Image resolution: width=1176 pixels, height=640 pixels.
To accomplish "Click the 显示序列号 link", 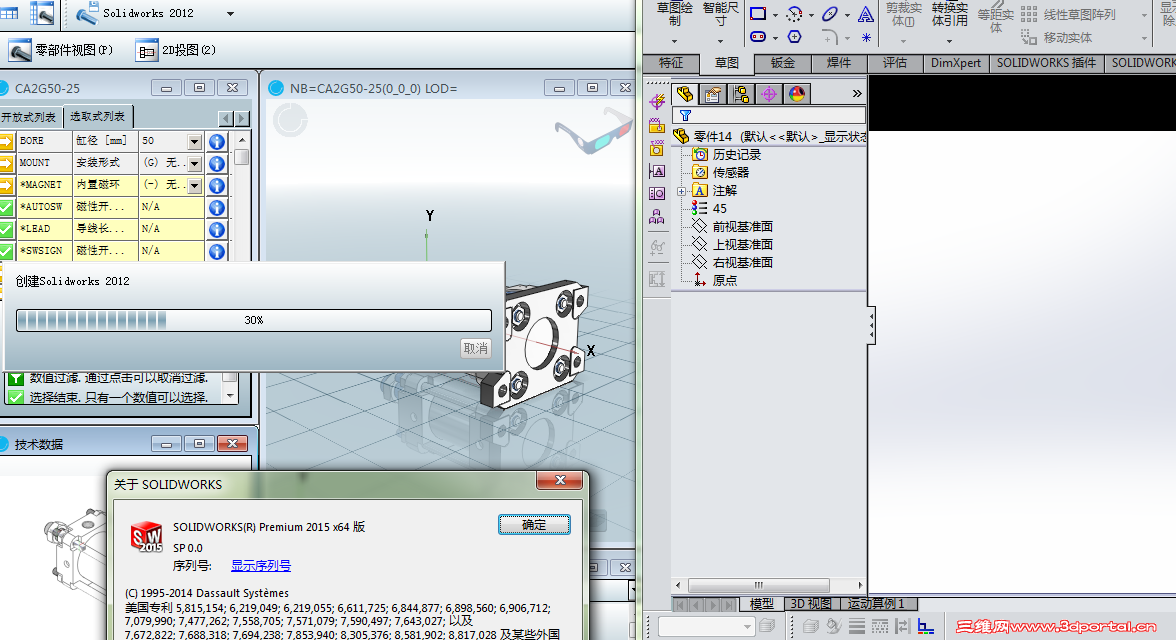I will click(x=261, y=566).
